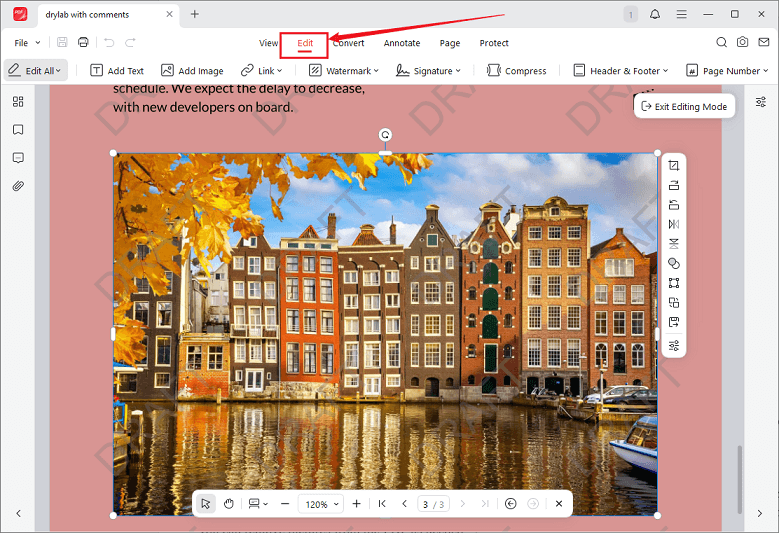Image resolution: width=779 pixels, height=533 pixels.
Task: Zoom out with the minus button
Action: tap(285, 504)
